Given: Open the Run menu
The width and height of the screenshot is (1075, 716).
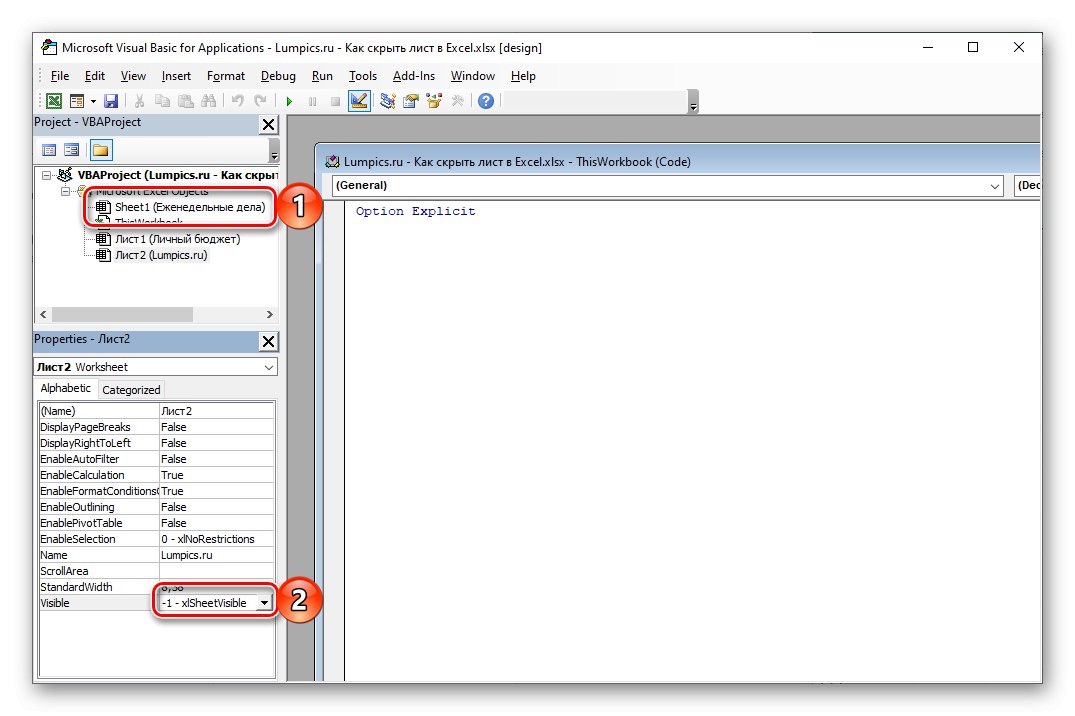Looking at the screenshot, I should [x=322, y=76].
